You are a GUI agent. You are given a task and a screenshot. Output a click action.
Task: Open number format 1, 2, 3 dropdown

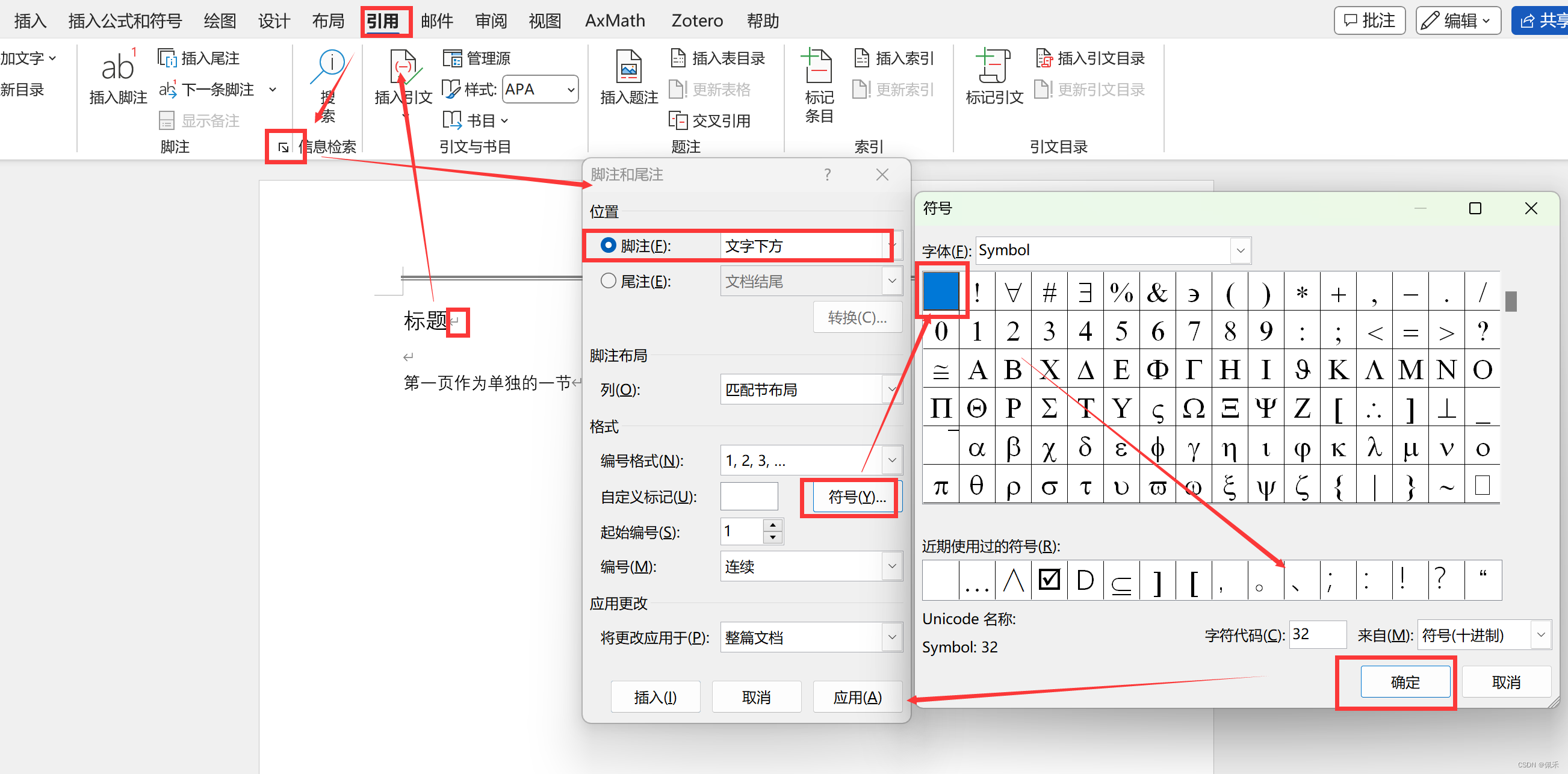[891, 460]
